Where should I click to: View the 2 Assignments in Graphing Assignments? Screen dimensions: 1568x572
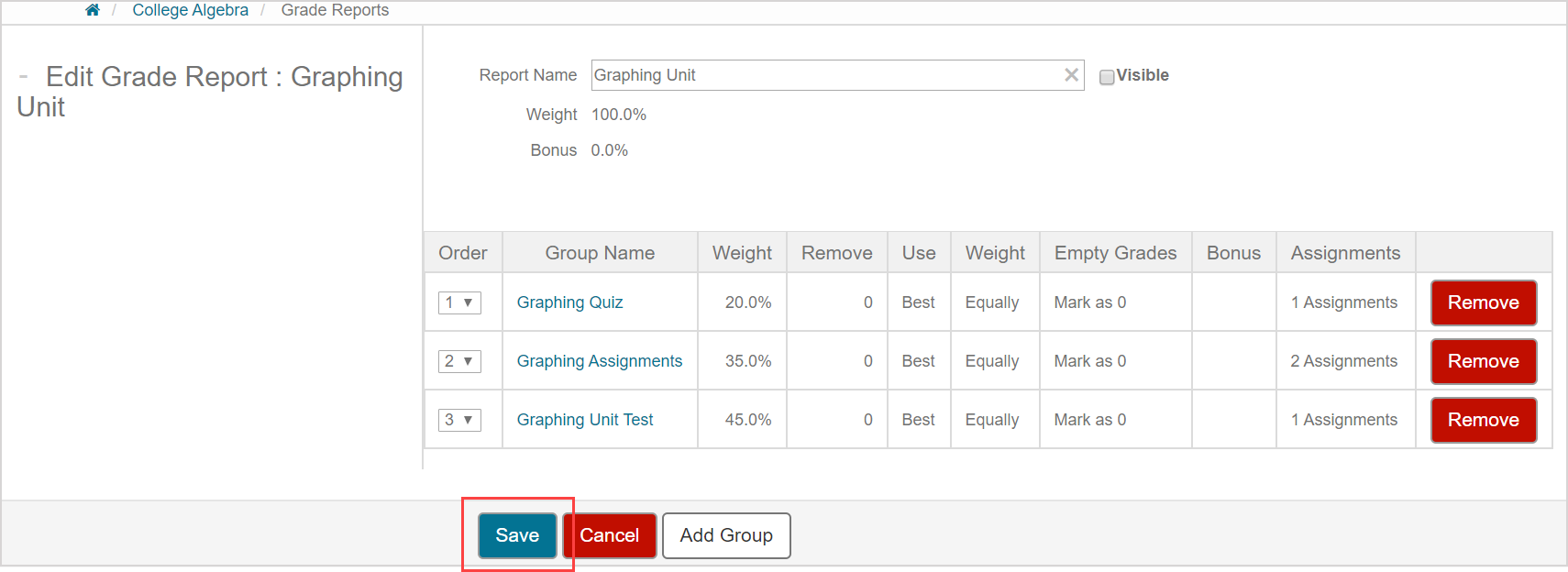(1344, 361)
